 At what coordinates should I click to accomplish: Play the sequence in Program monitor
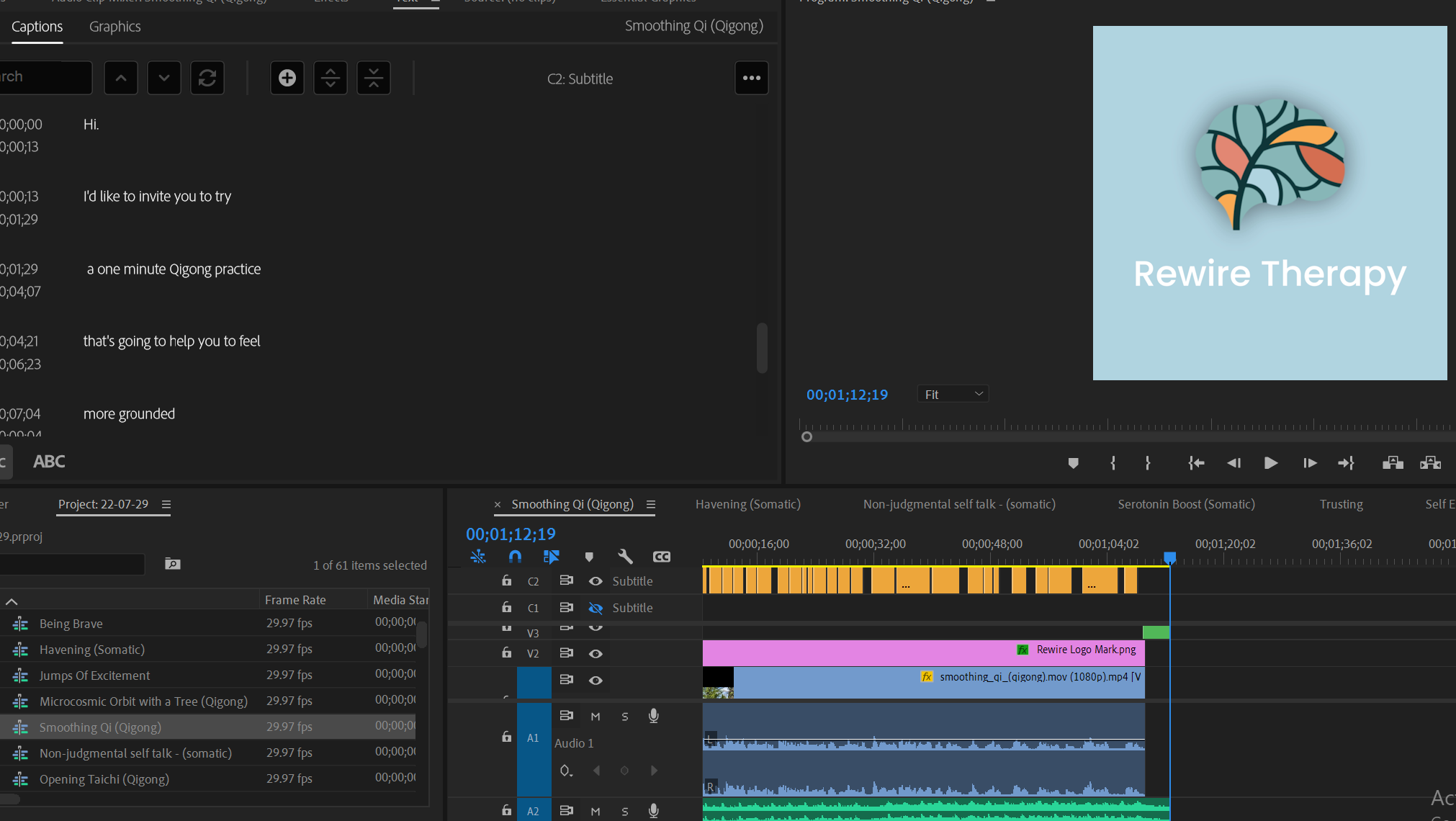point(1271,463)
